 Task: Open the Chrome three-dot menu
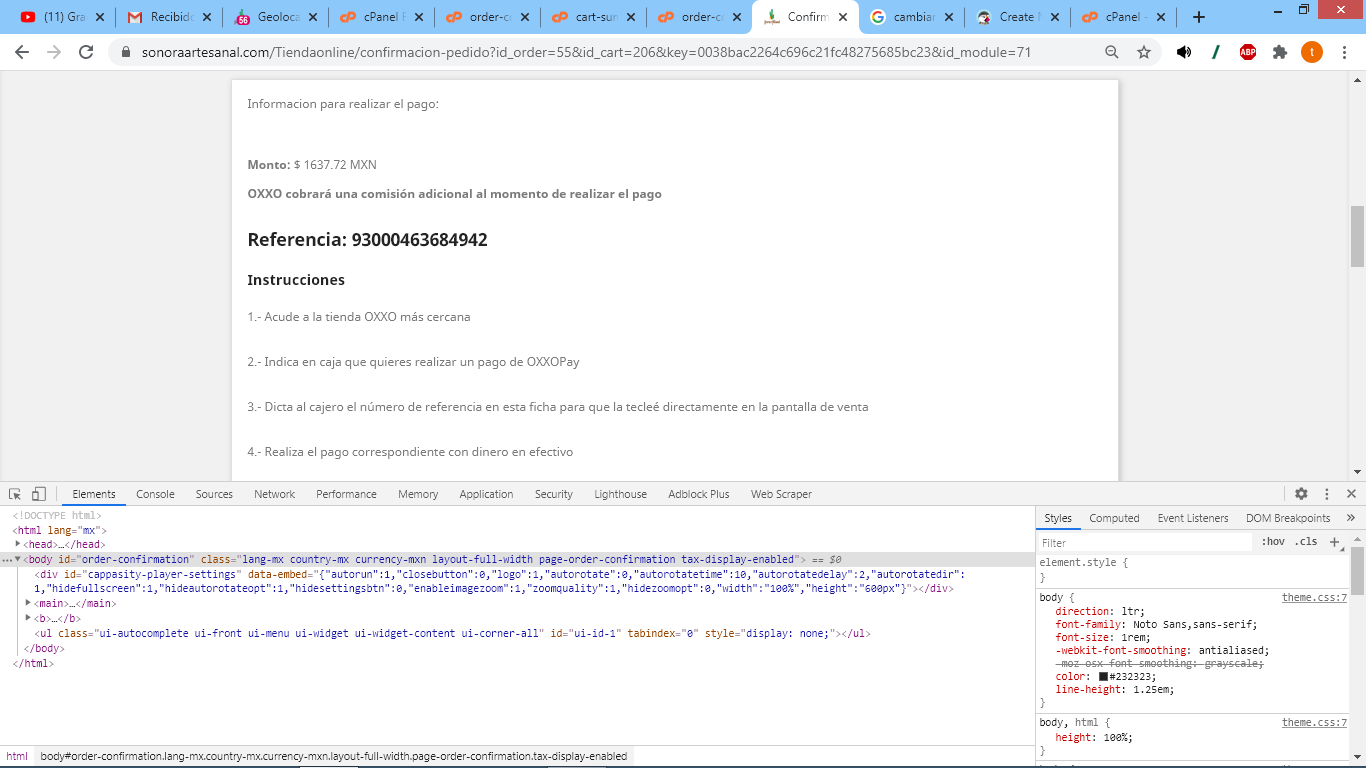coord(1344,52)
